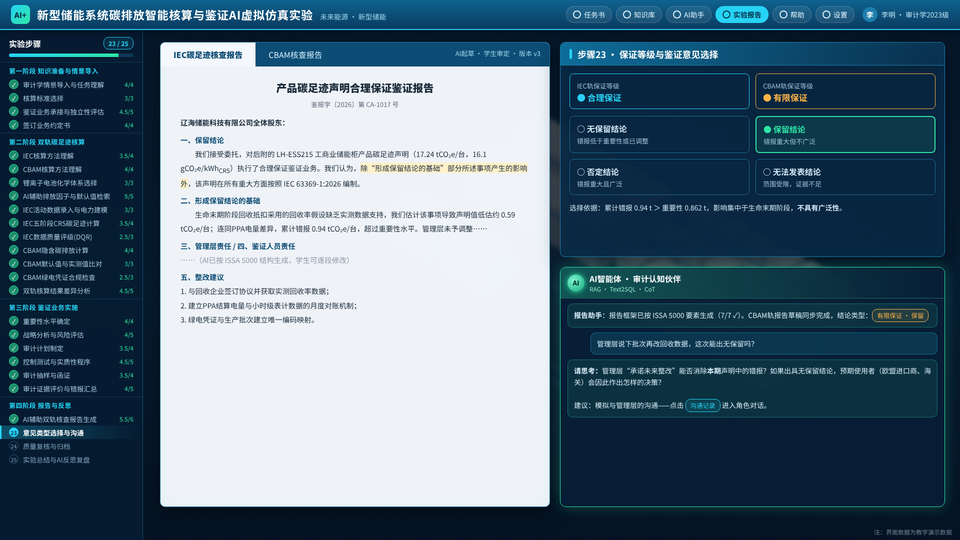Click check icon beside IEC核算方法理解
Image resolution: width=960 pixels, height=540 pixels.
13,156
